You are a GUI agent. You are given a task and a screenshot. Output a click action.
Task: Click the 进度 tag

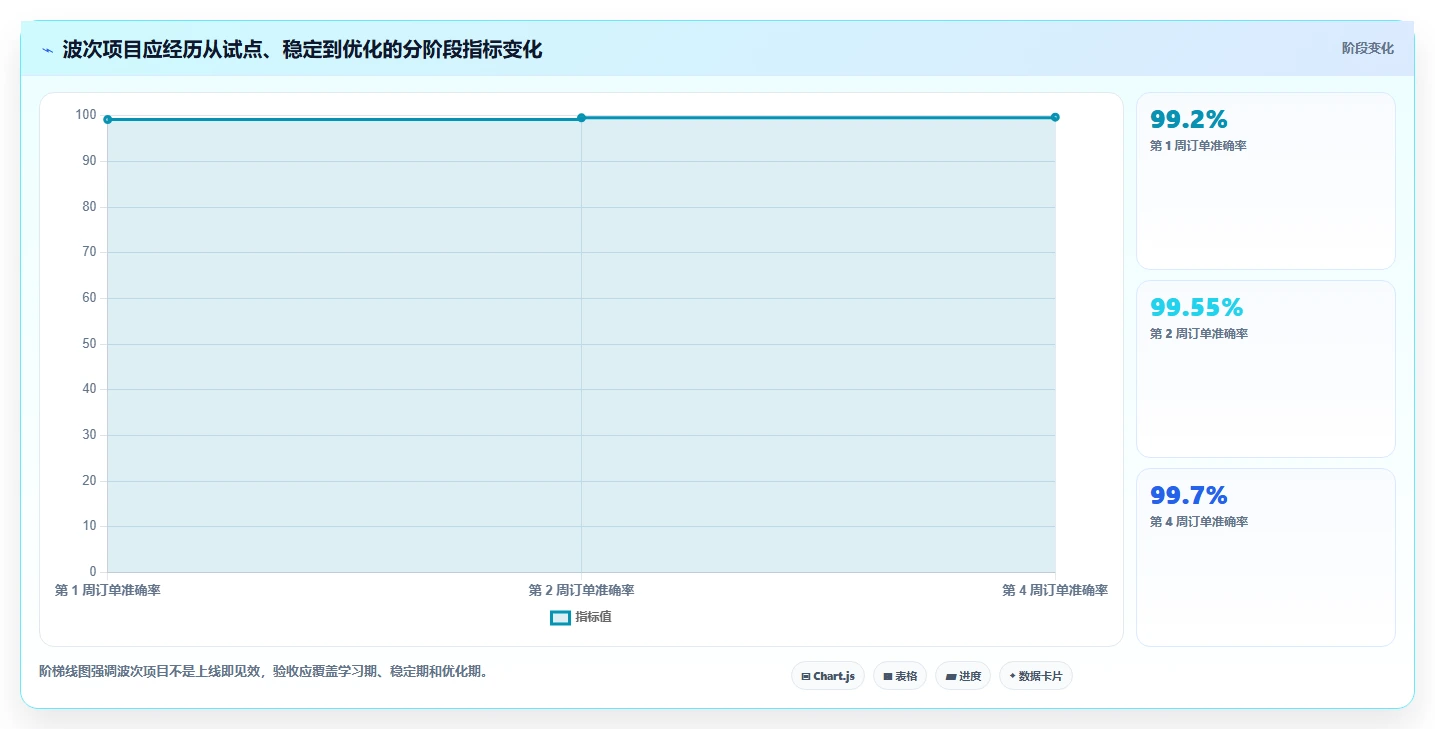pyautogui.click(x=963, y=676)
